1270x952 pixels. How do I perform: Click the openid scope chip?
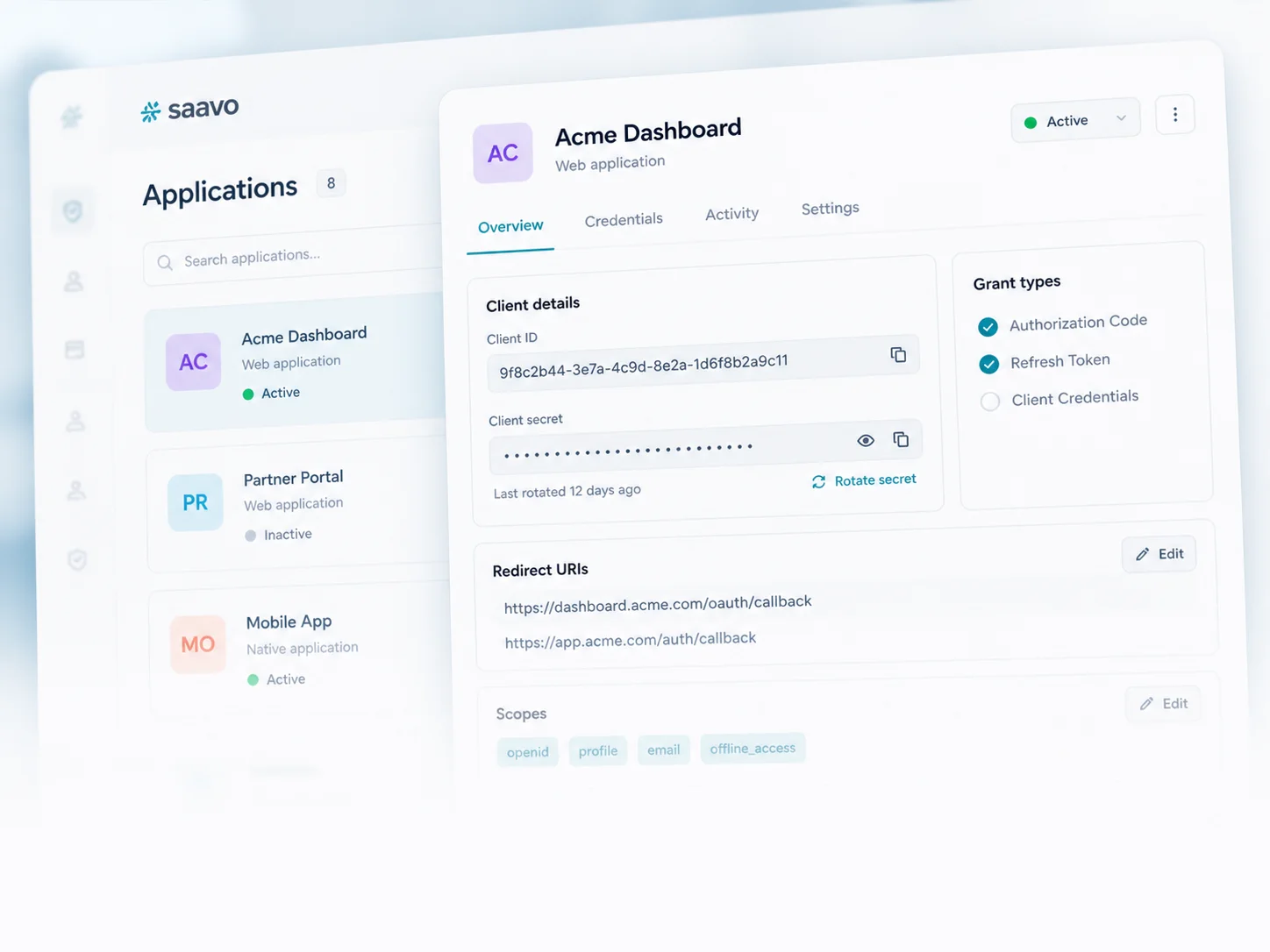527,752
